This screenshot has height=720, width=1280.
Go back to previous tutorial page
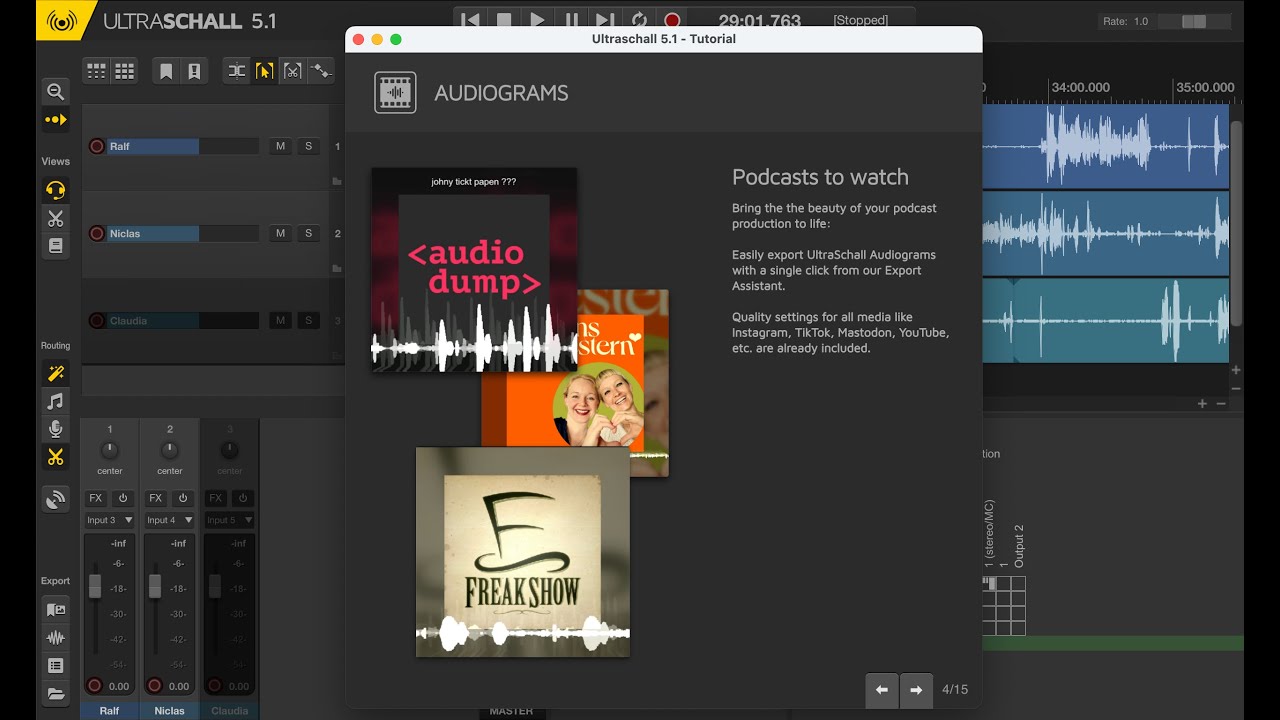(882, 690)
